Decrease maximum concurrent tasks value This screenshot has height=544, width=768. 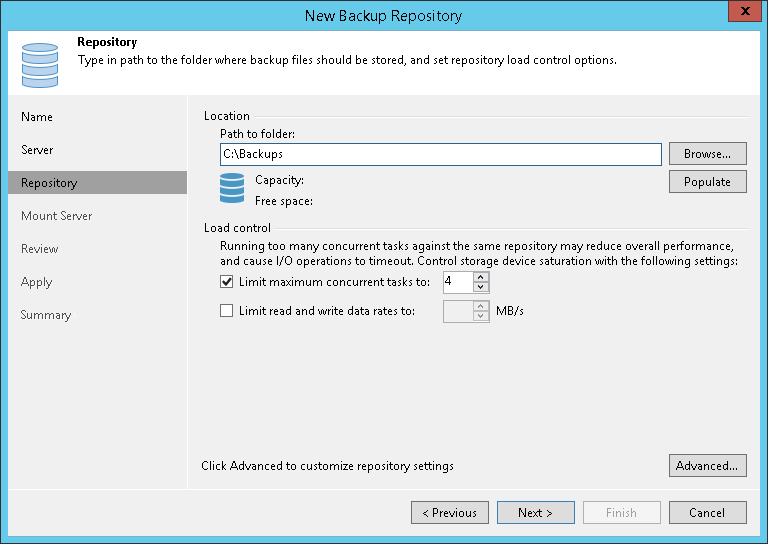click(x=481, y=288)
